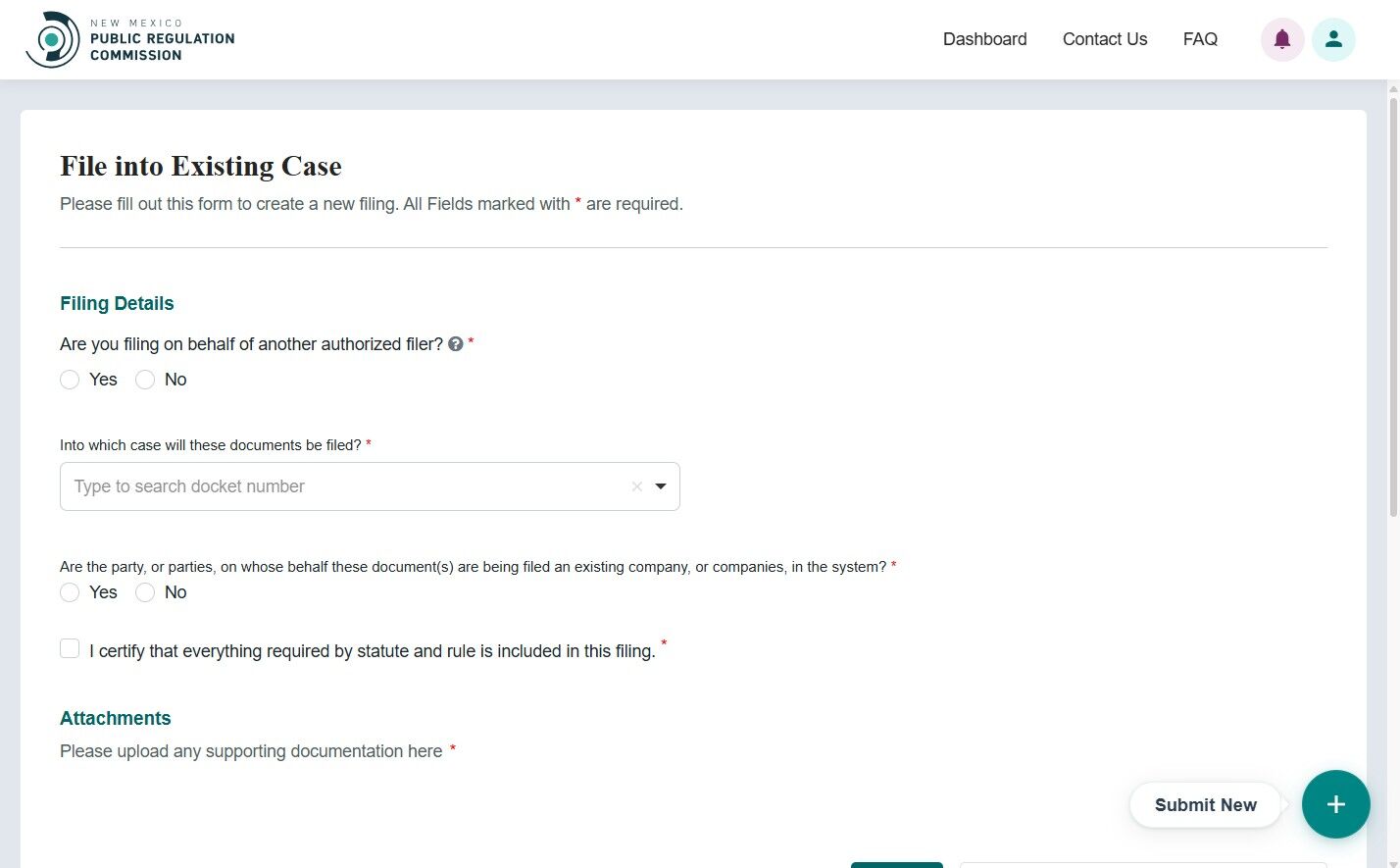
Task: Click the teal plus floating action button
Action: (x=1335, y=804)
